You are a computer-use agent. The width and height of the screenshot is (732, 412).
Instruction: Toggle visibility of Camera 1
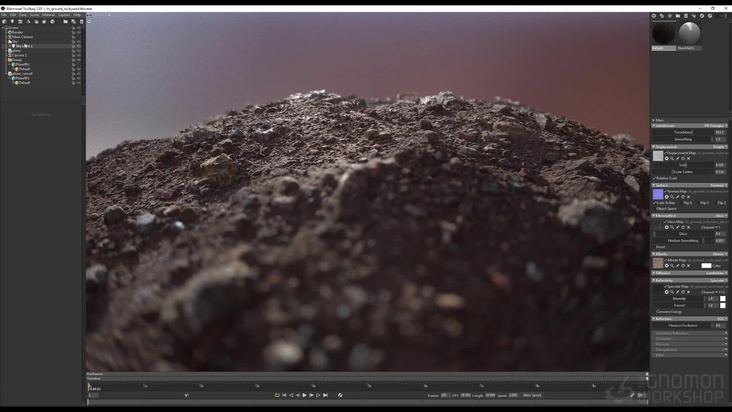(78, 55)
